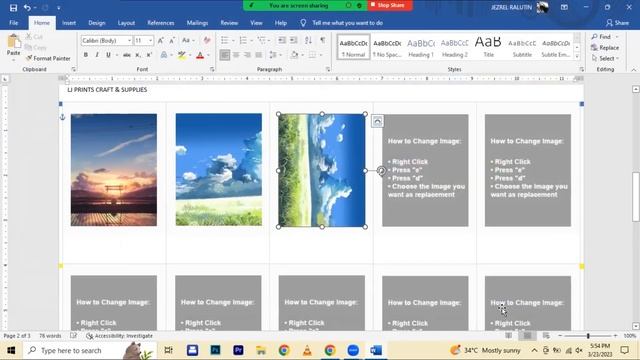This screenshot has width=640, height=360.
Task: Click the Windows search box
Action: [x=90, y=350]
